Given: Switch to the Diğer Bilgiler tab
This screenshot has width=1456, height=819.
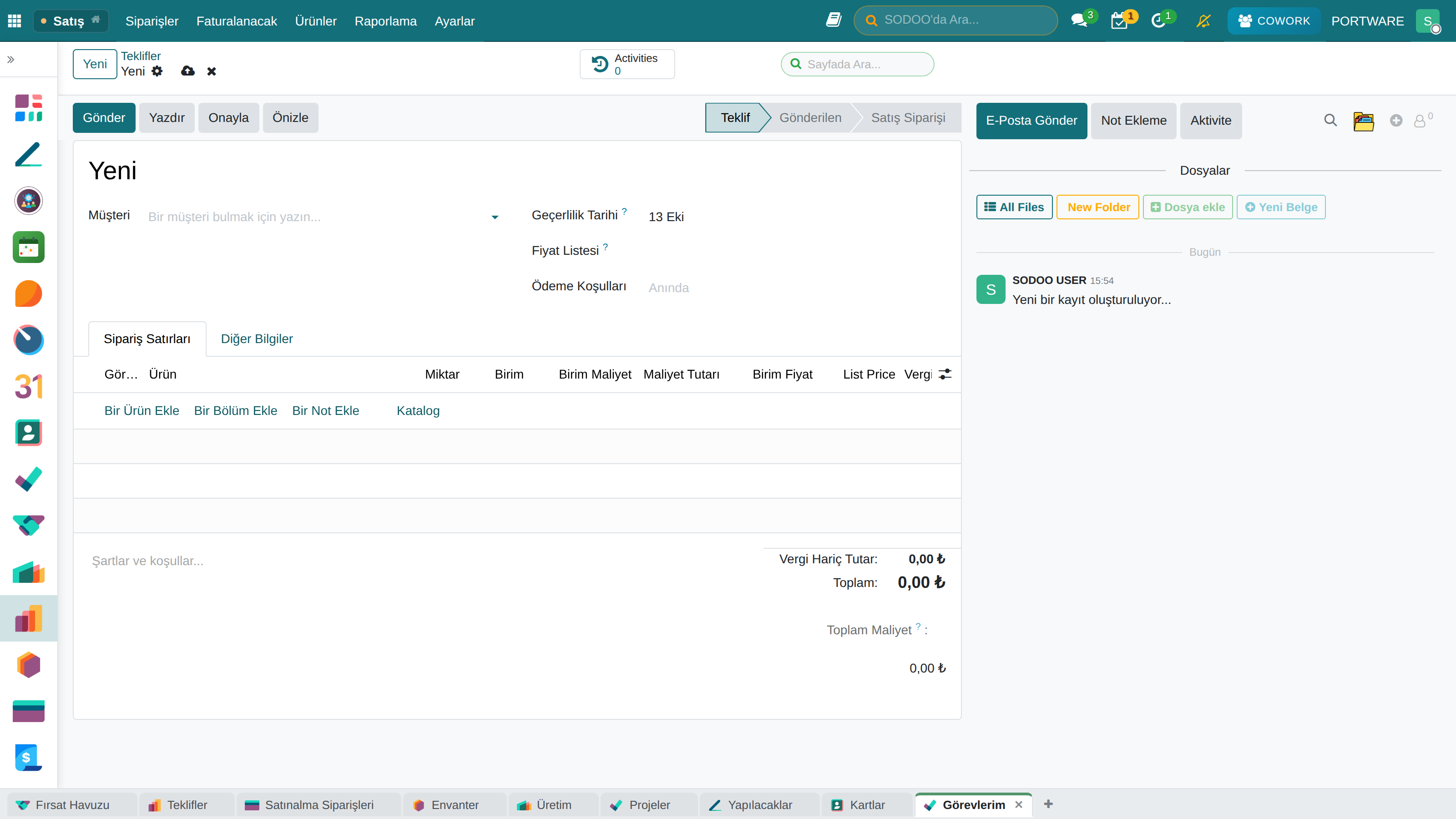Looking at the screenshot, I should (257, 339).
